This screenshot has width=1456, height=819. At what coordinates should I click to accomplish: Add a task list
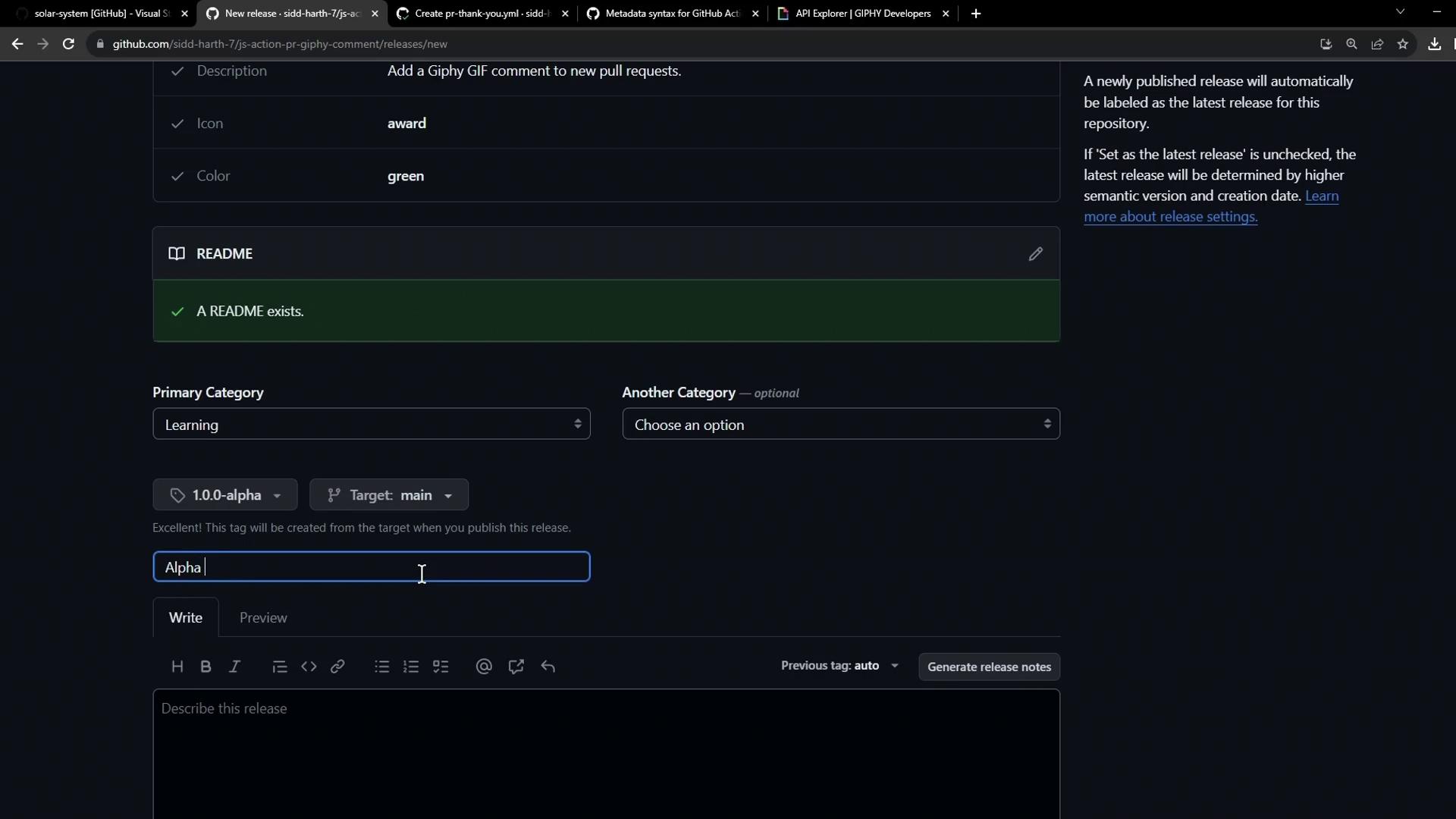pyautogui.click(x=441, y=667)
